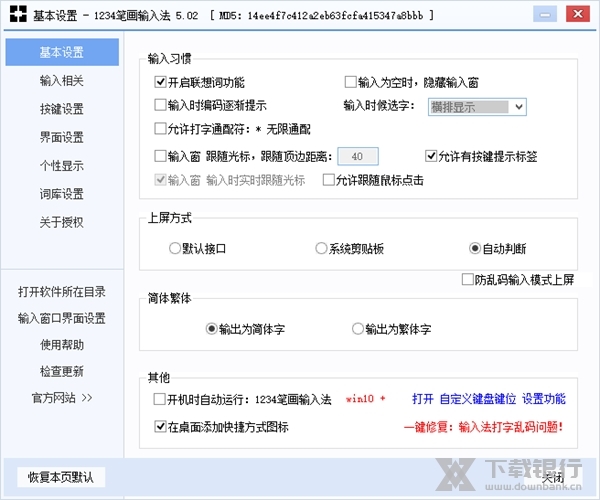Screen dimensions: 600x500
Task: Enable 允许打字通配符 checkbox
Action: click(160, 129)
